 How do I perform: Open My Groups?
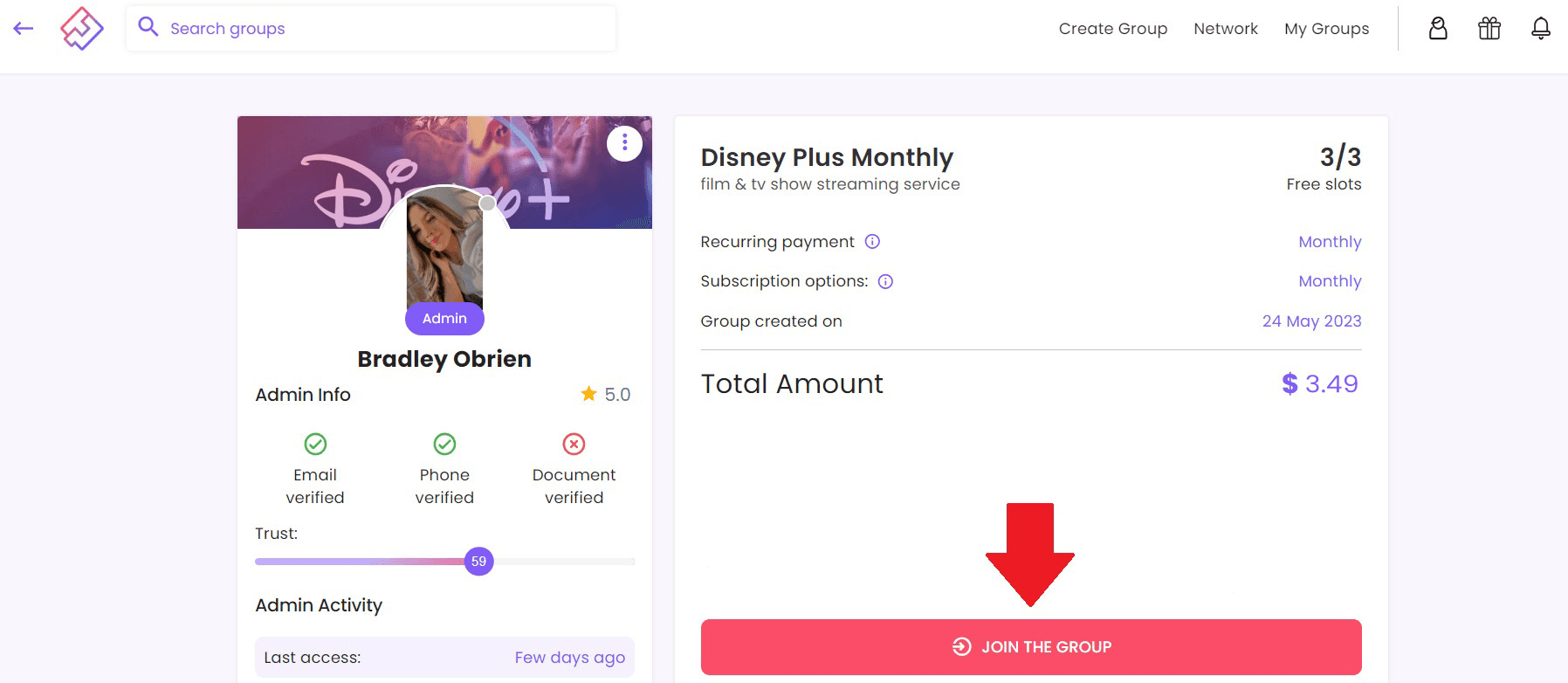point(1326,29)
